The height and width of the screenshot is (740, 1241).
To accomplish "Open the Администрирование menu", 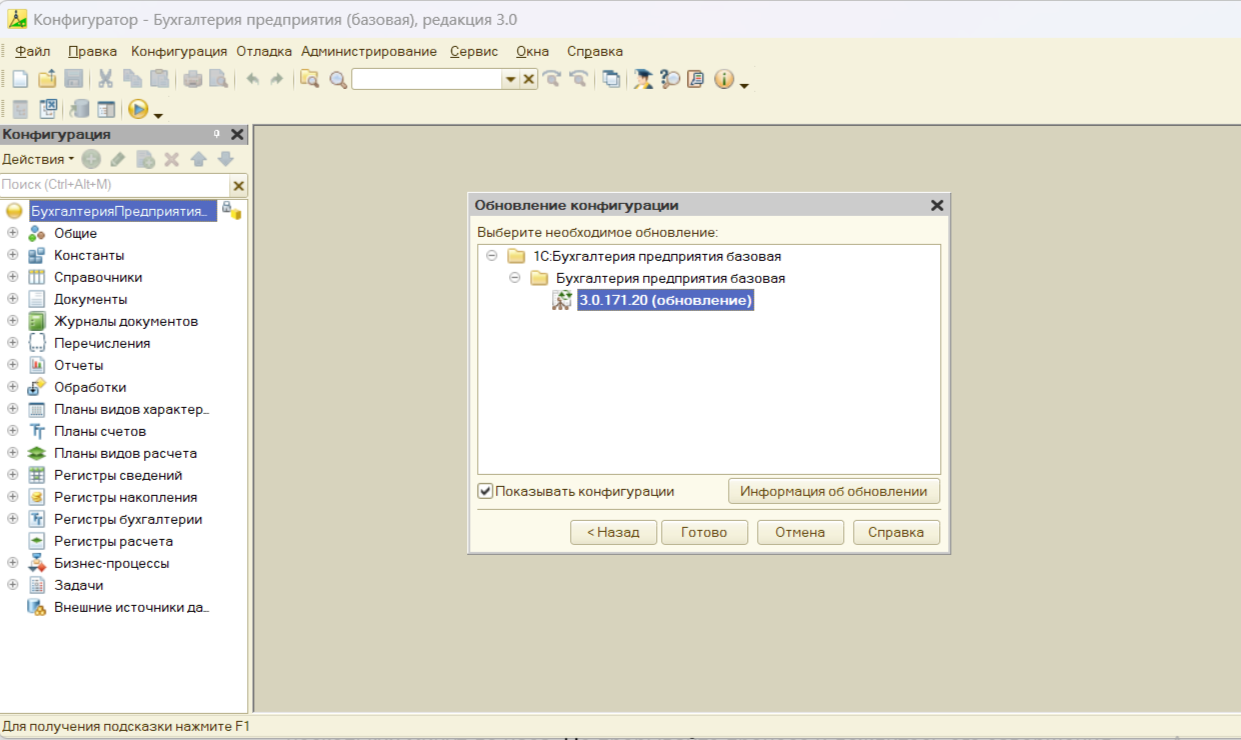I will click(369, 51).
